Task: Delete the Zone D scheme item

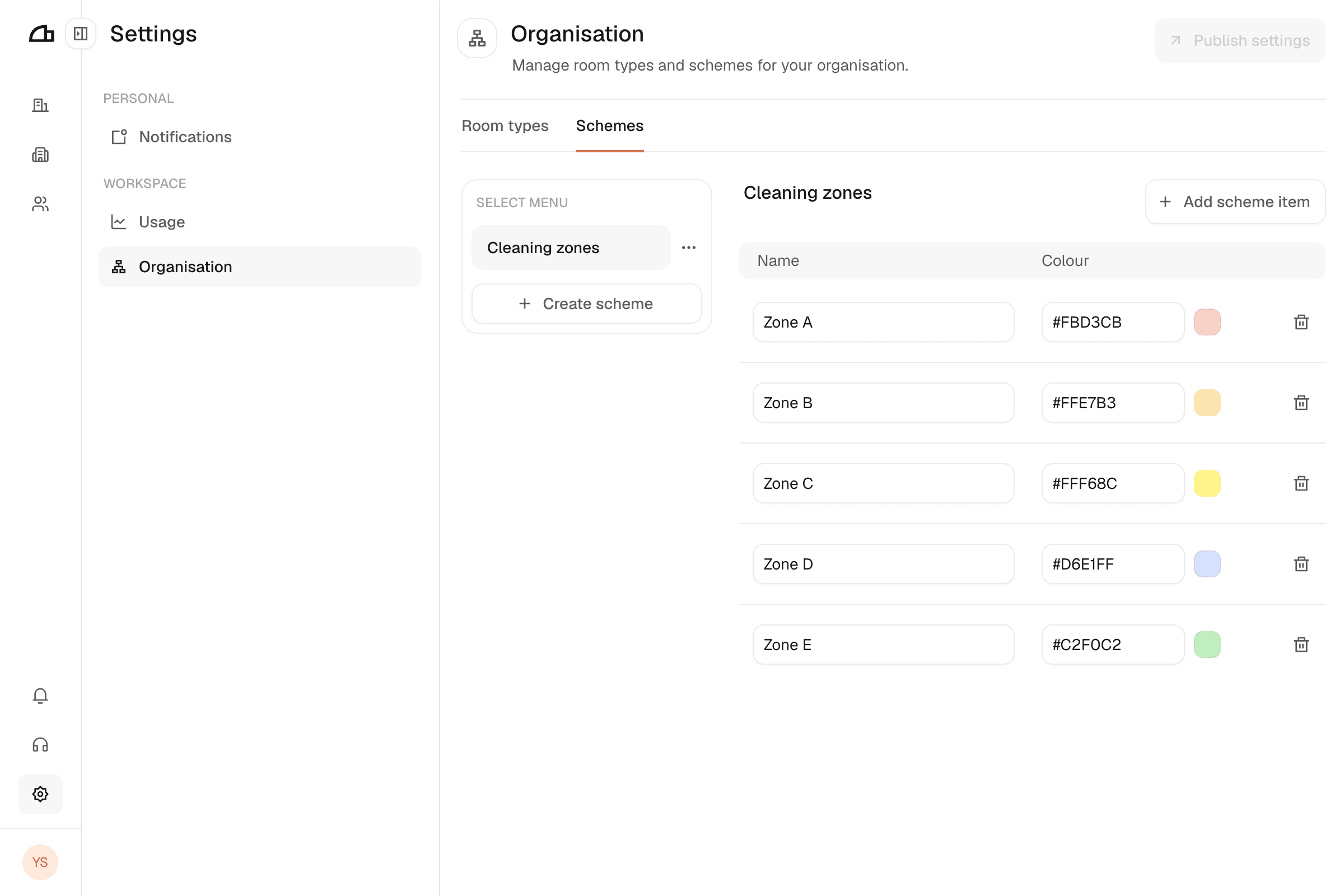Action: [1300, 564]
